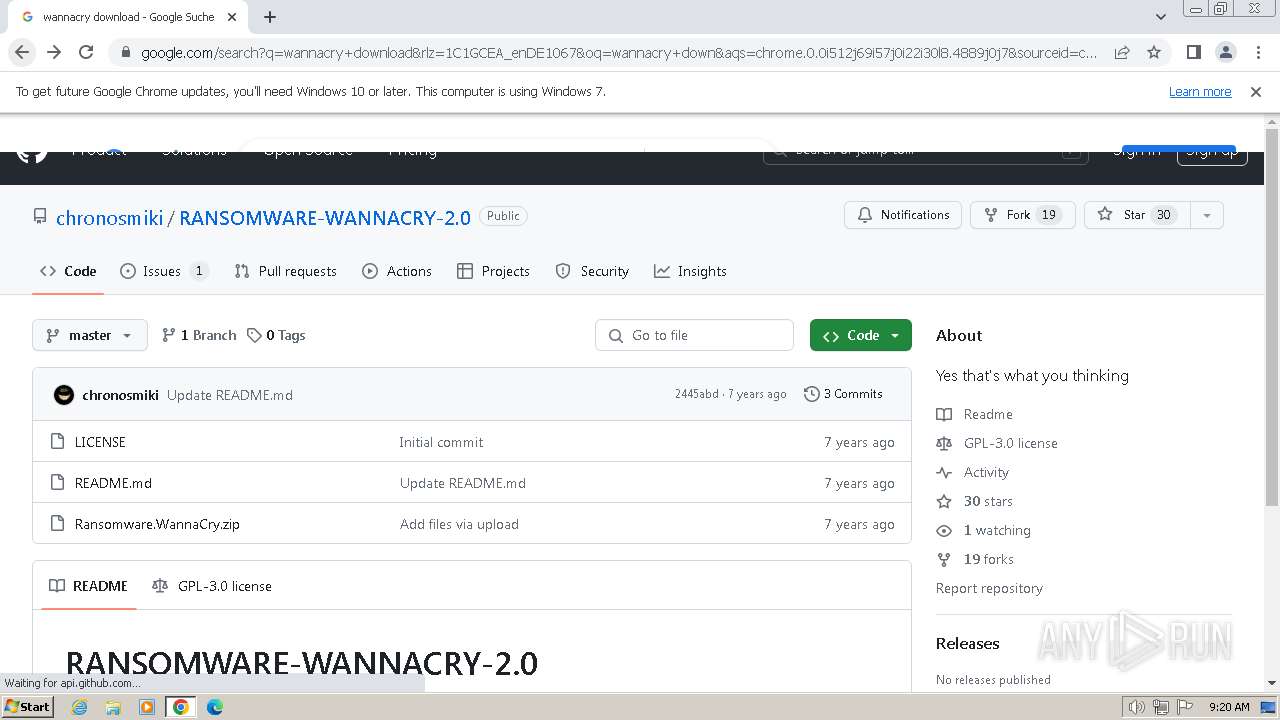This screenshot has height=720, width=1280.
Task: Open the volume speaker tray icon
Action: [1137, 707]
